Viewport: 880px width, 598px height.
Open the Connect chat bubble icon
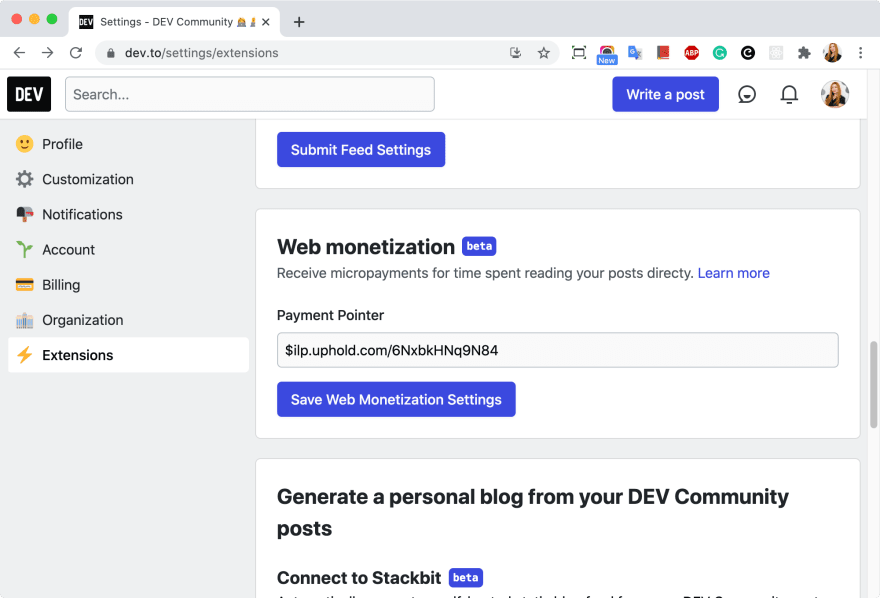(746, 94)
